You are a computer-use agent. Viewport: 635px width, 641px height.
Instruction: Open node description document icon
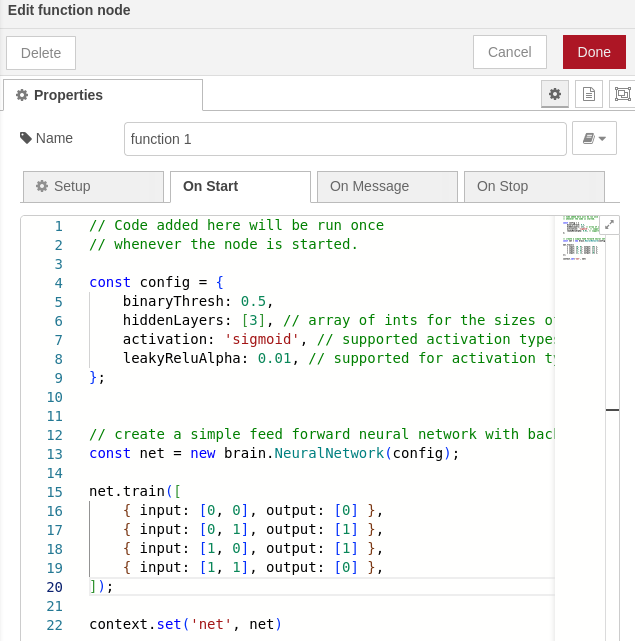coord(588,94)
